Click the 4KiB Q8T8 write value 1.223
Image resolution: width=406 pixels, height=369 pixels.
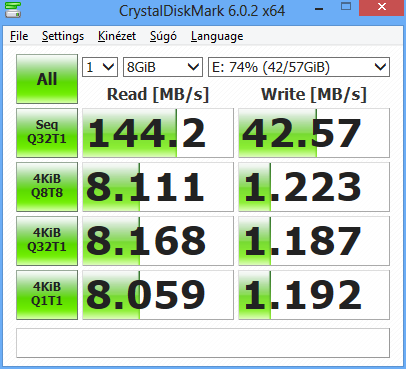pos(314,187)
